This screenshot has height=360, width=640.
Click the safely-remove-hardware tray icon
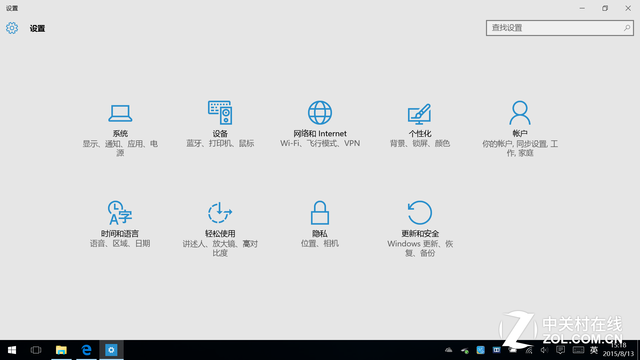[x=465, y=350]
